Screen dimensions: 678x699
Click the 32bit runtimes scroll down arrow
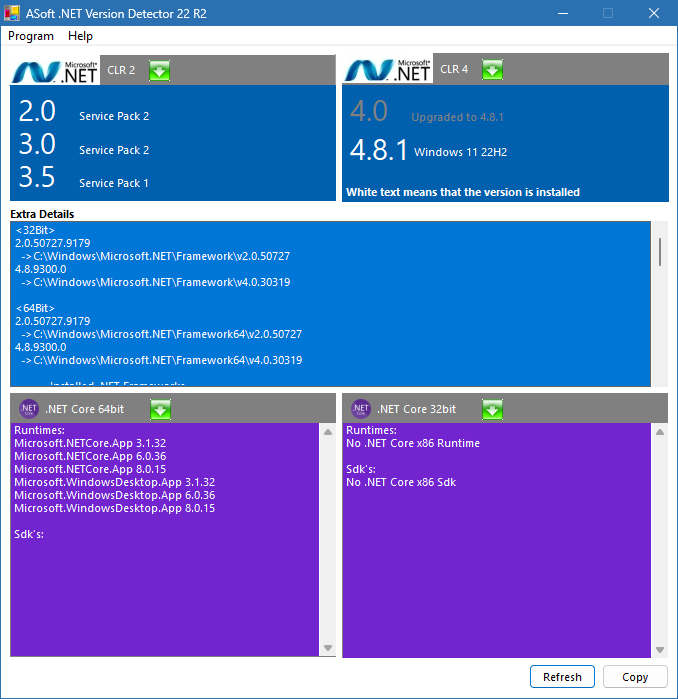[x=660, y=650]
